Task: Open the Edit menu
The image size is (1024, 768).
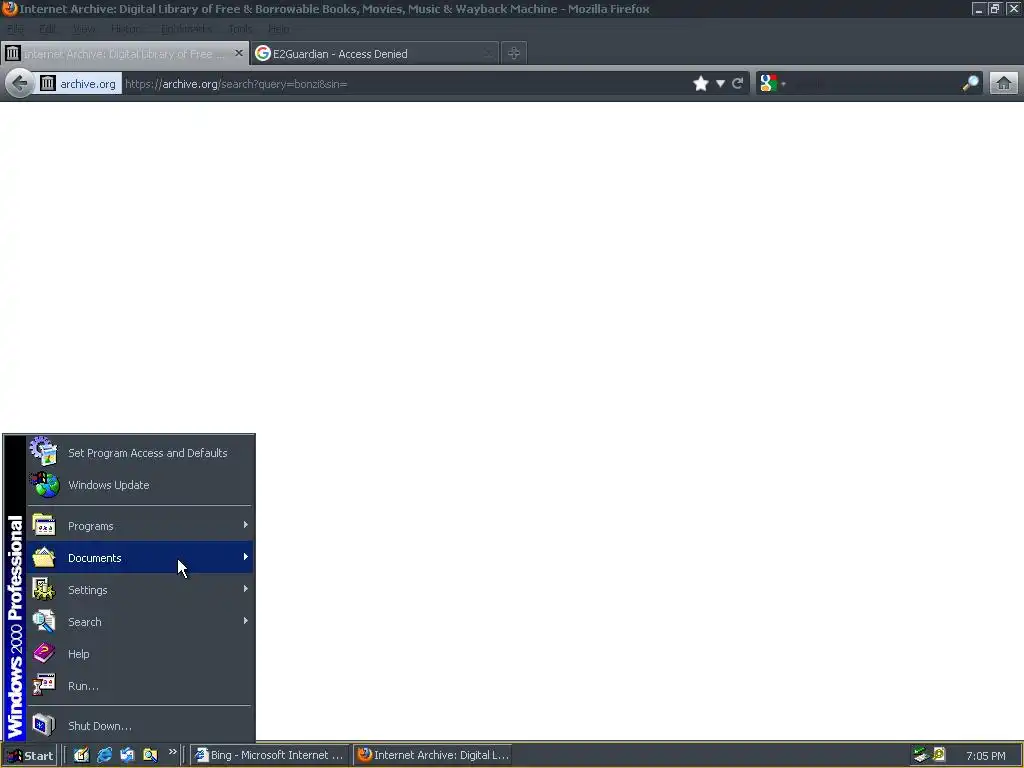Action: tap(47, 29)
